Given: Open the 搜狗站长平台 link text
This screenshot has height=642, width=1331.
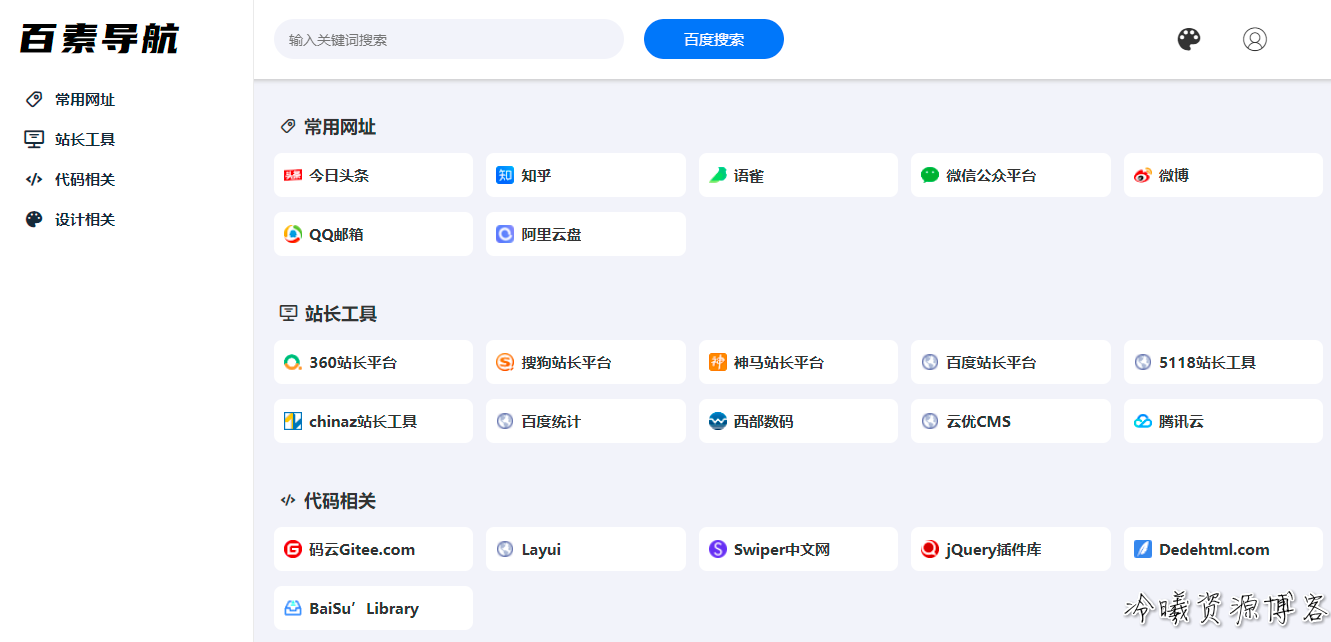Looking at the screenshot, I should point(567,362).
